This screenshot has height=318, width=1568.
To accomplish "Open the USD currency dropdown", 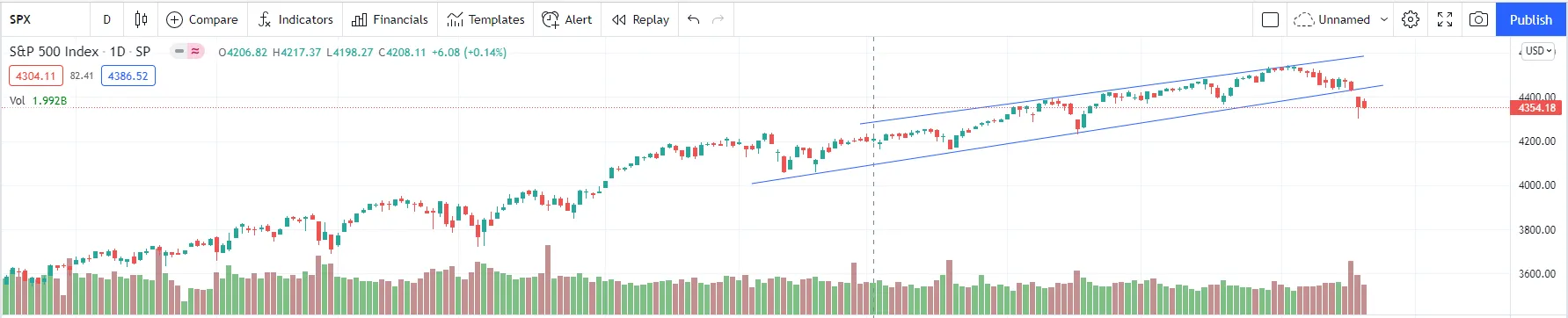I will pyautogui.click(x=1538, y=51).
